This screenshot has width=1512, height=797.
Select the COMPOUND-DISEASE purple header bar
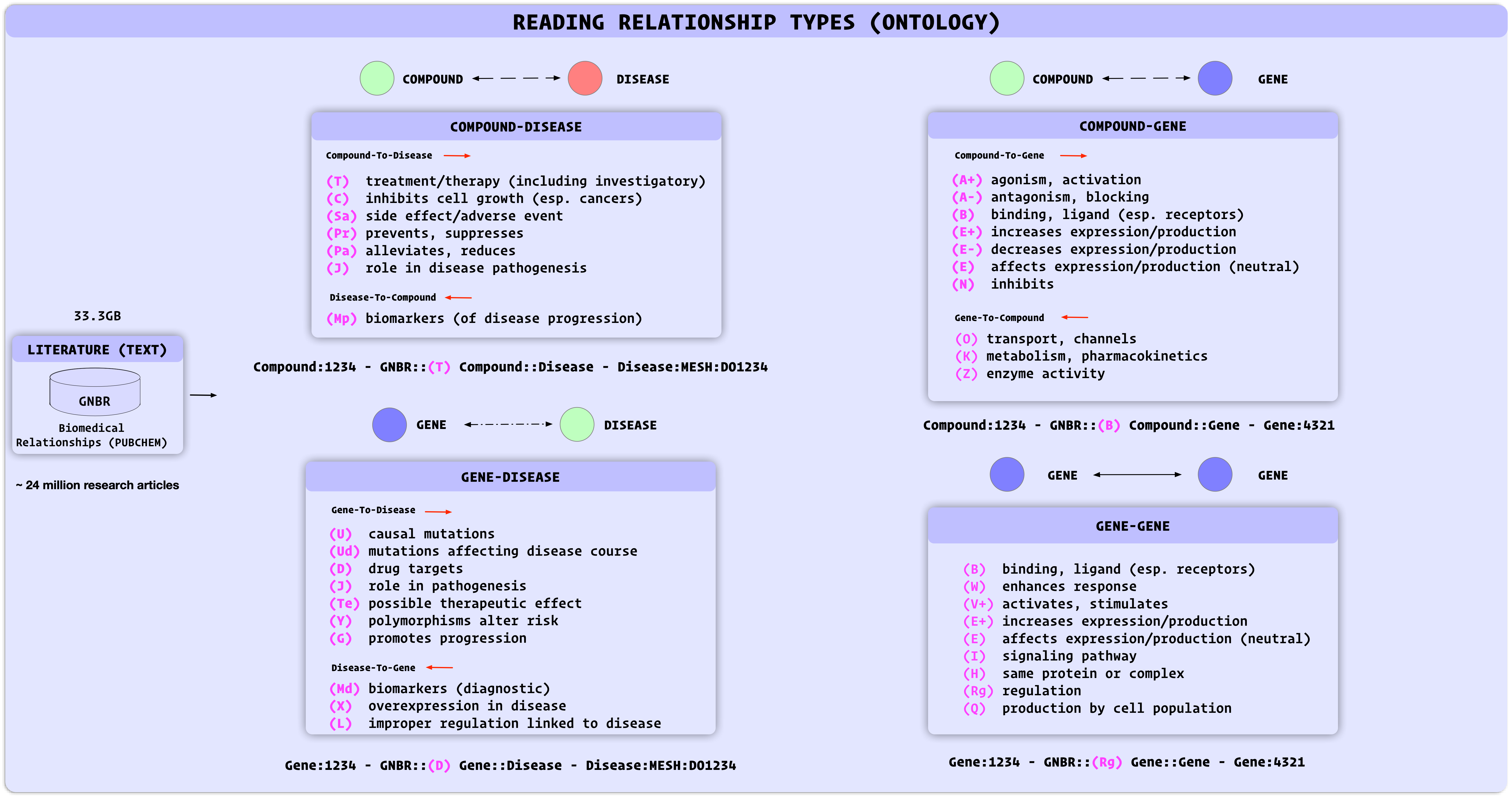tap(516, 126)
